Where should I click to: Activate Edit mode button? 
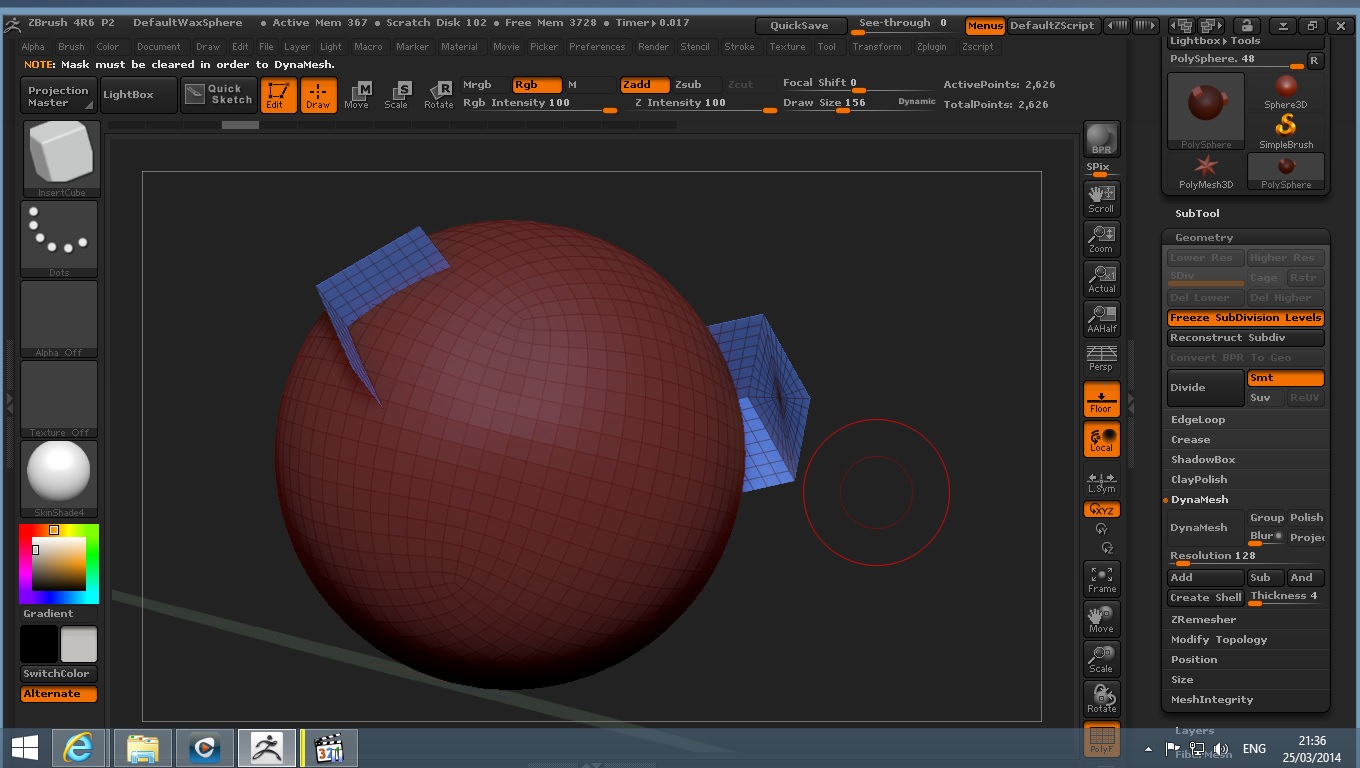[278, 95]
